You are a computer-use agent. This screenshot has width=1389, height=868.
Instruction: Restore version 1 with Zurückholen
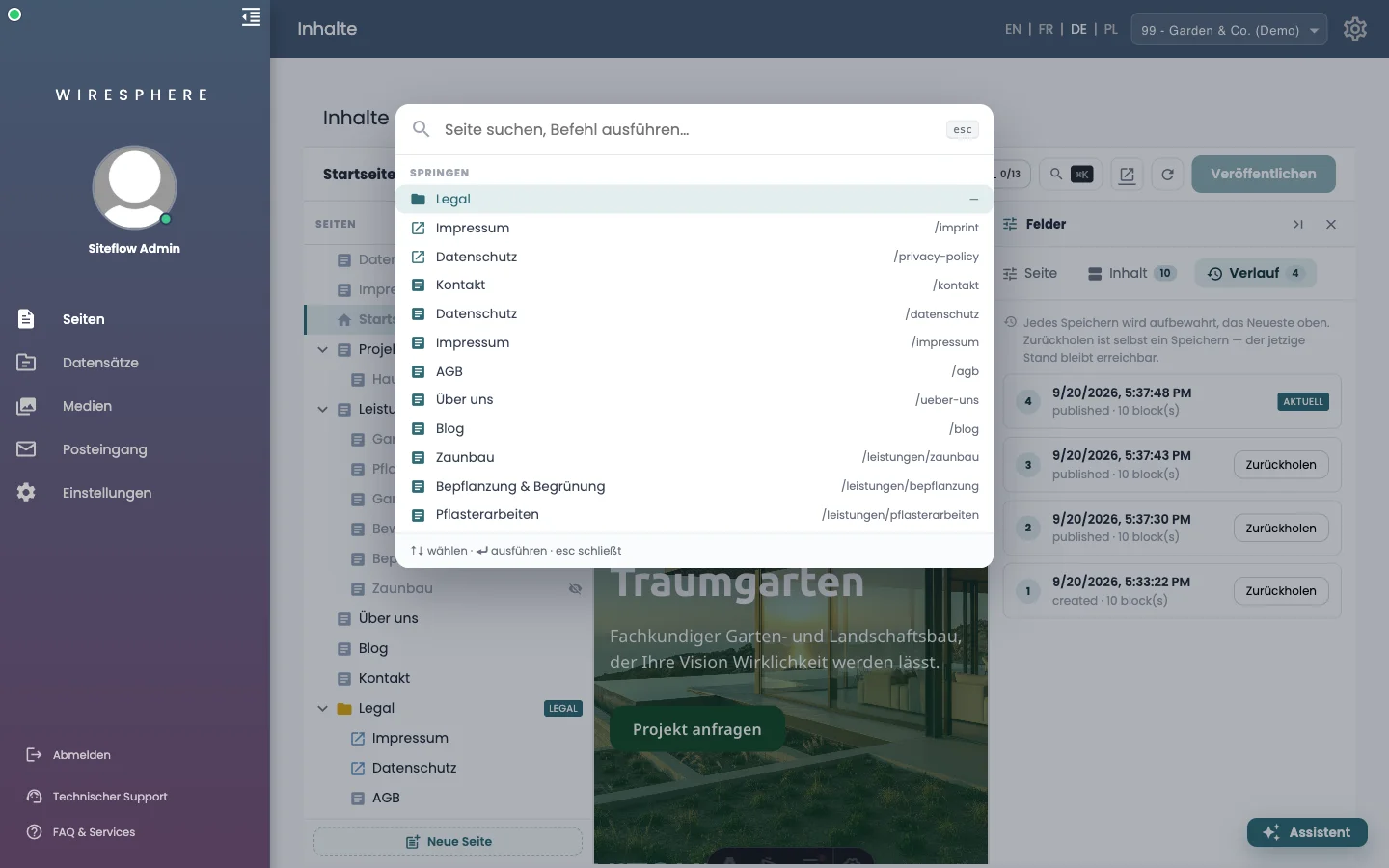point(1281,591)
